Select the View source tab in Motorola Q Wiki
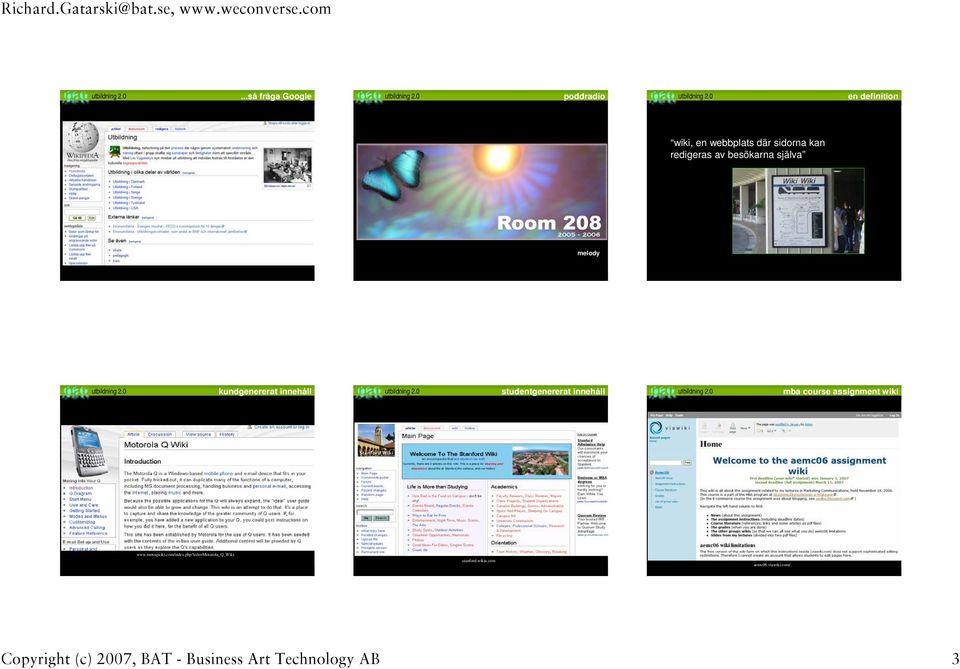 point(198,434)
